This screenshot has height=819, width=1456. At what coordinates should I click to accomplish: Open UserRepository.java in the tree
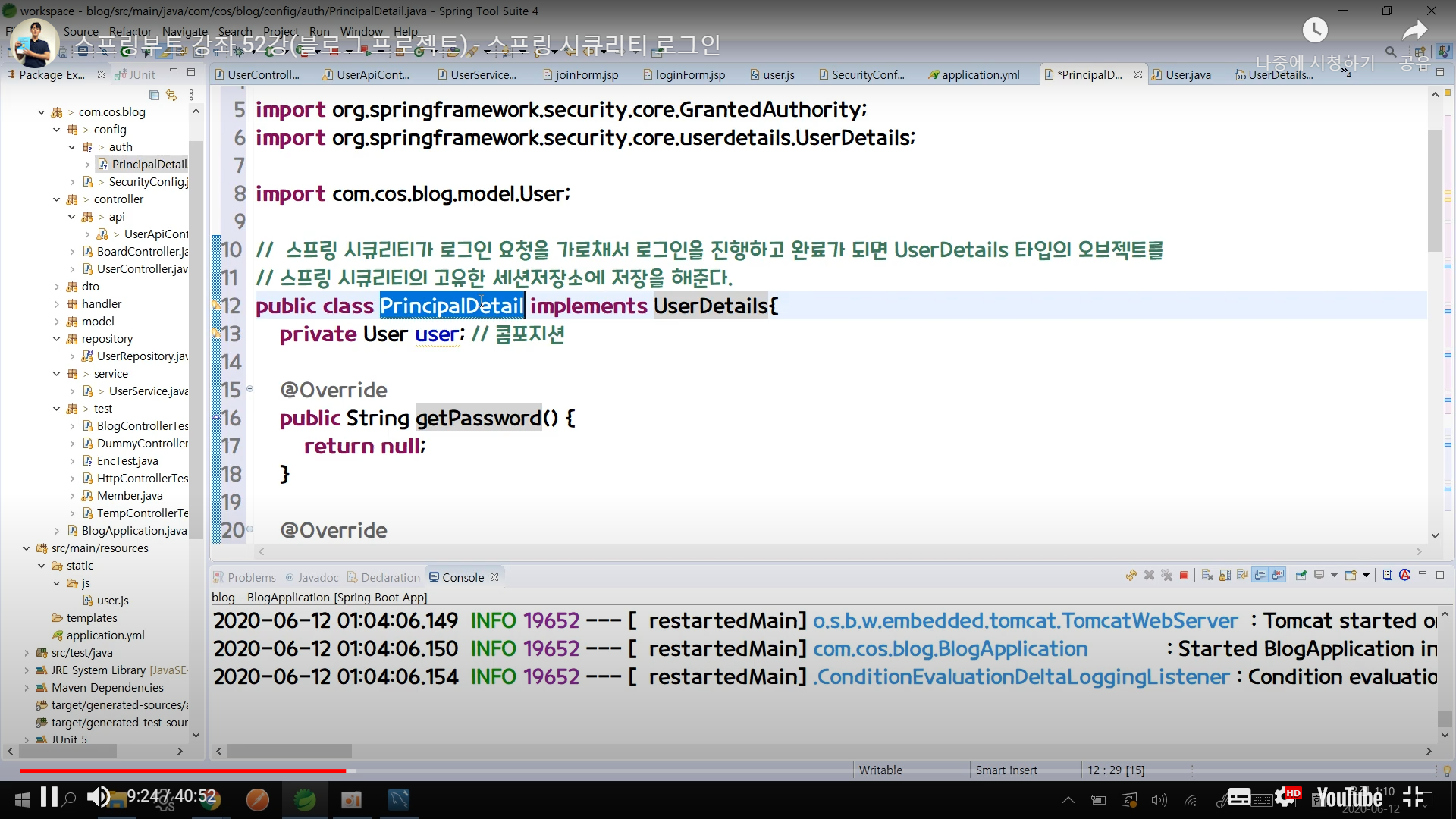141,356
